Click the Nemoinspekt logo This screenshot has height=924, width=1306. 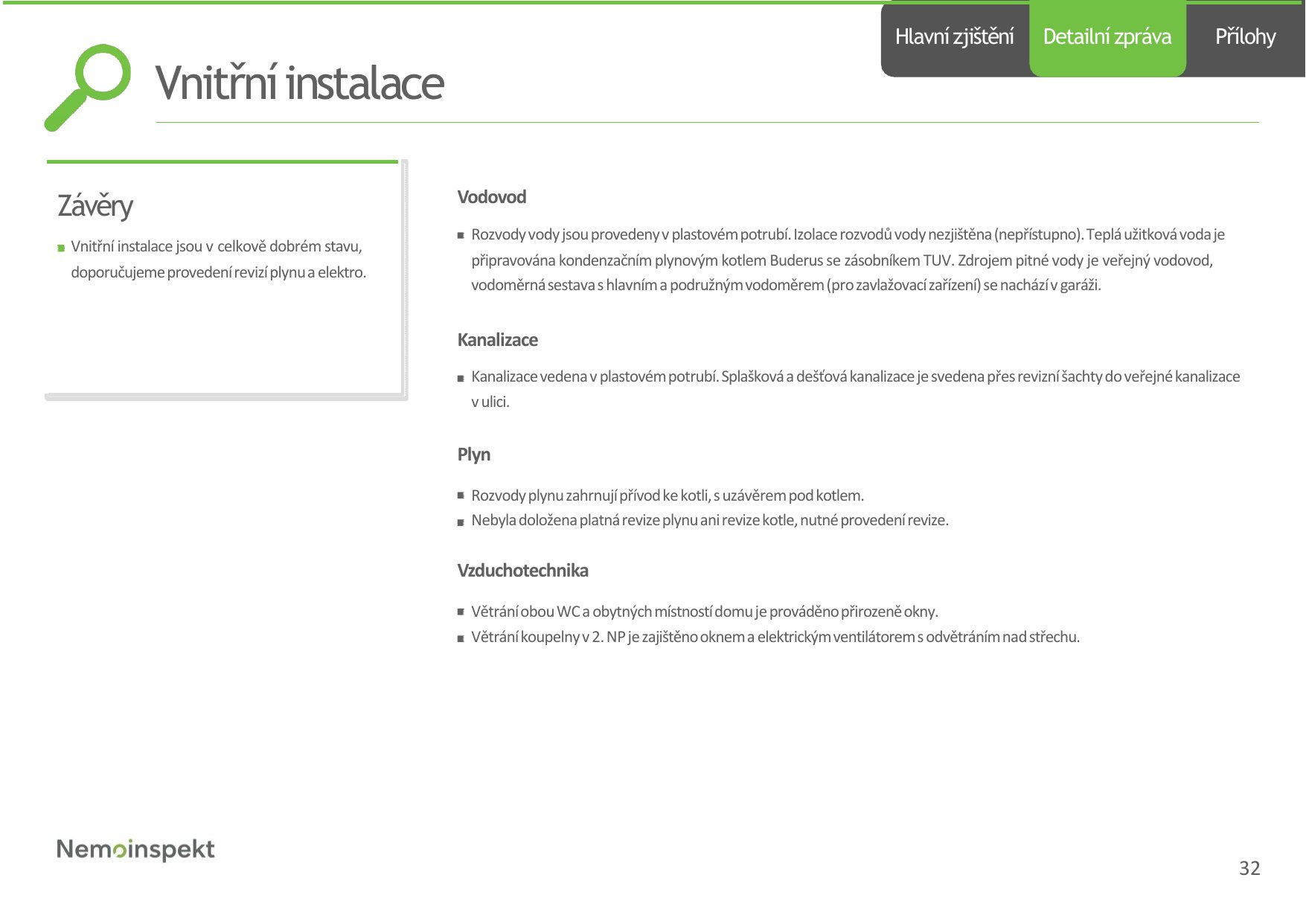pyautogui.click(x=135, y=850)
